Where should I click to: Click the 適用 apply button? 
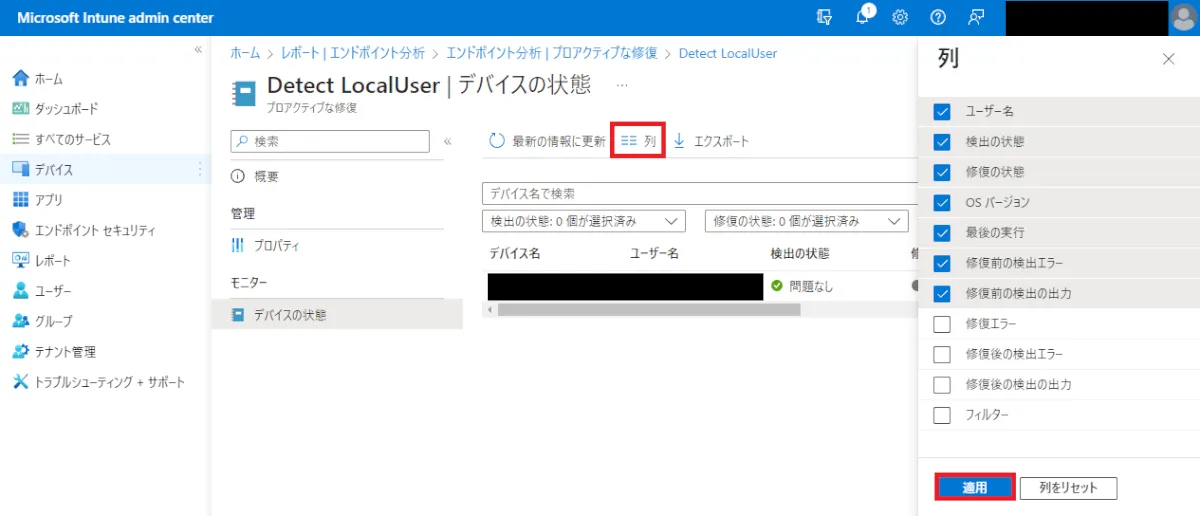(975, 488)
